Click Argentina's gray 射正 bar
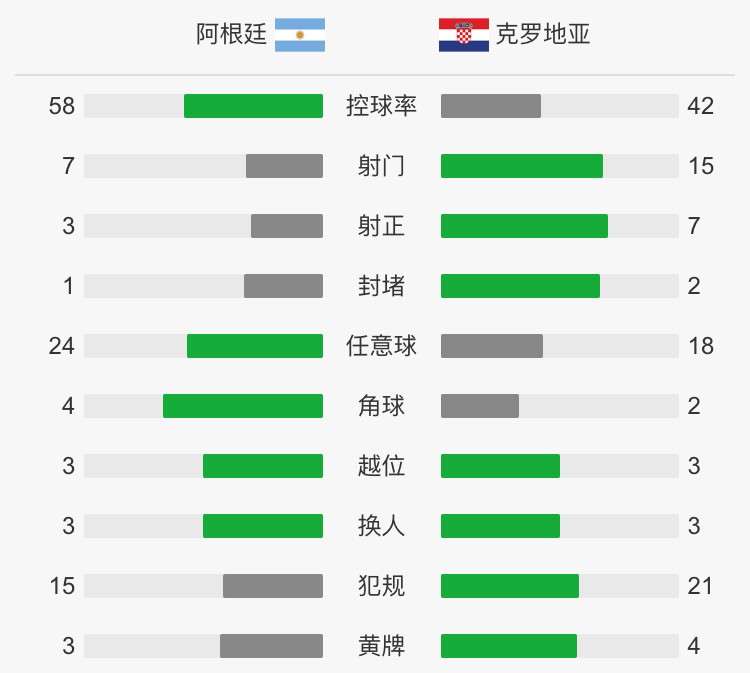 pyautogui.click(x=287, y=226)
